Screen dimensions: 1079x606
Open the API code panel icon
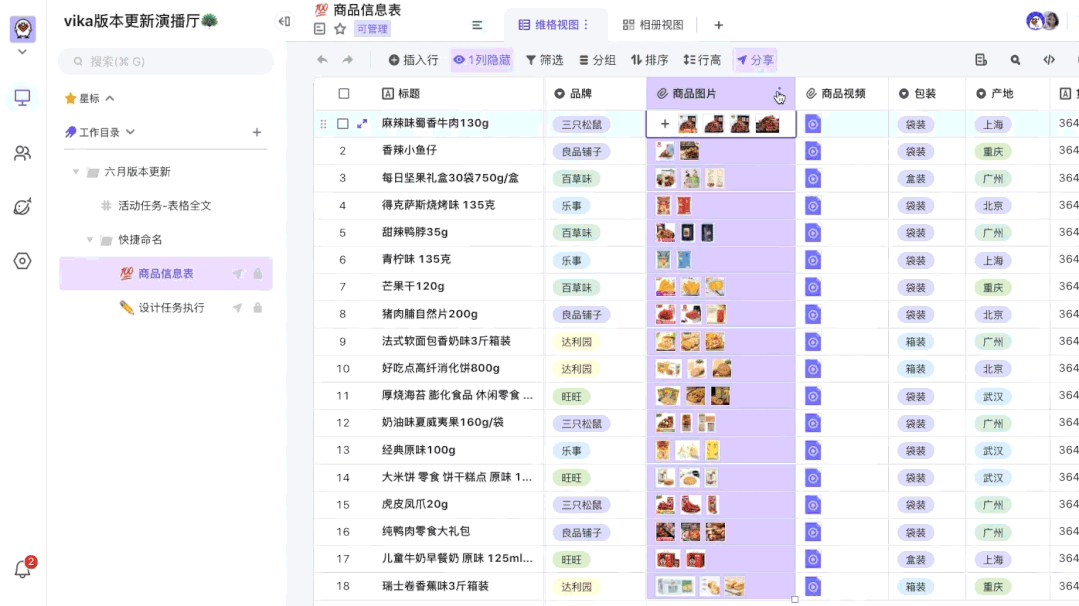1049,60
